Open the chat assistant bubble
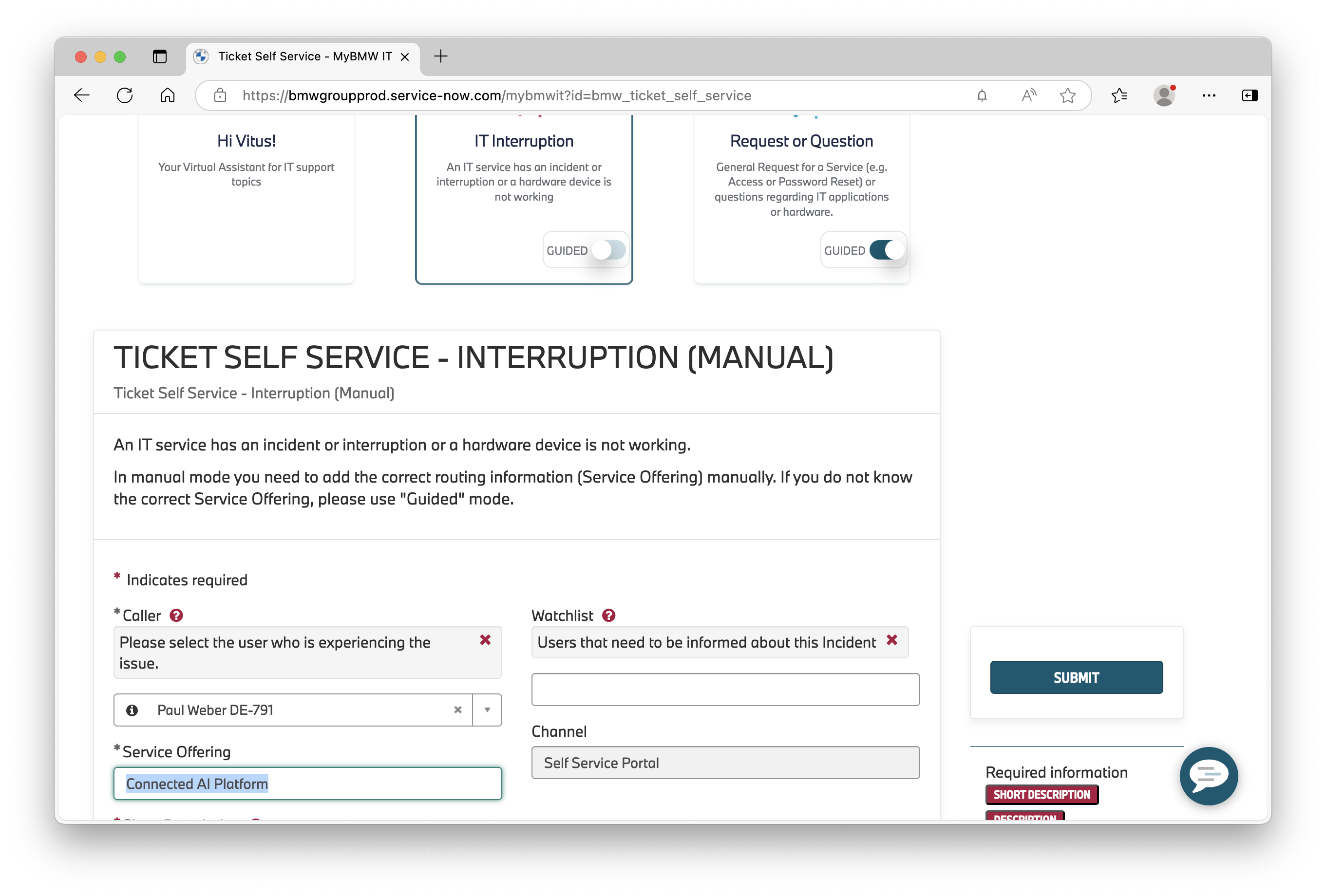Viewport: 1326px width, 896px height. point(1209,776)
